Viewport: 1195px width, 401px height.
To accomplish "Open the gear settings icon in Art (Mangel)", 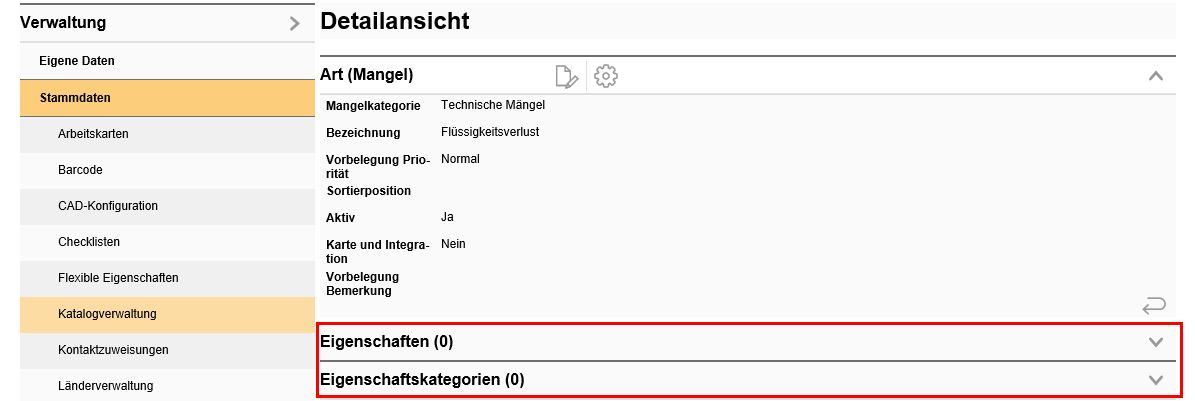I will 605,76.
